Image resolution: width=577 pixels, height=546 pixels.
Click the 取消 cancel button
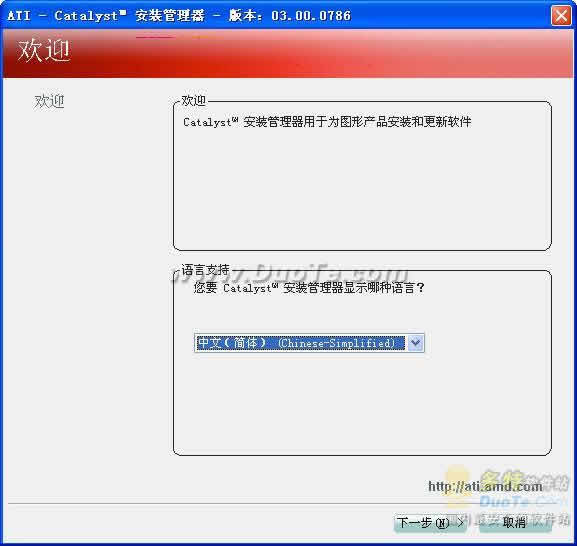point(514,522)
